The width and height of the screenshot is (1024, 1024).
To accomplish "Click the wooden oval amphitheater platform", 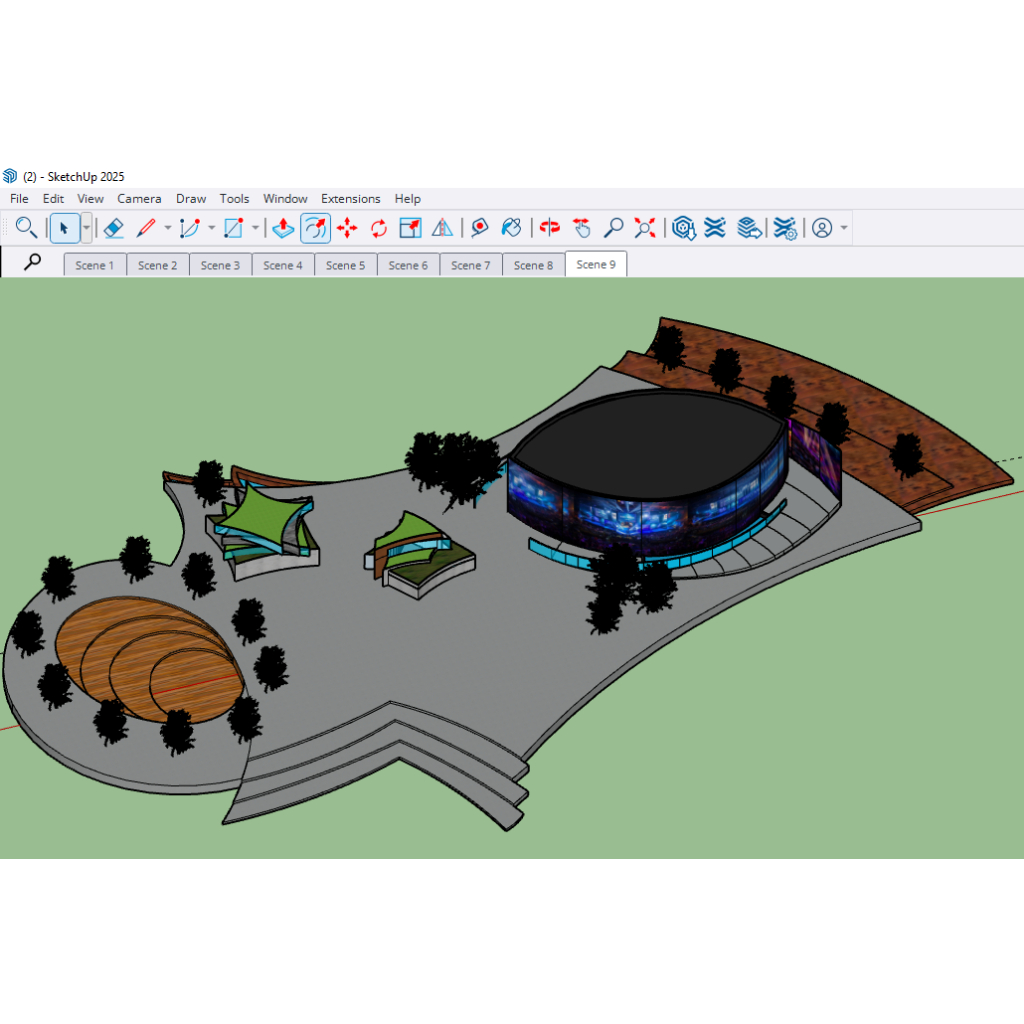I will [x=150, y=660].
